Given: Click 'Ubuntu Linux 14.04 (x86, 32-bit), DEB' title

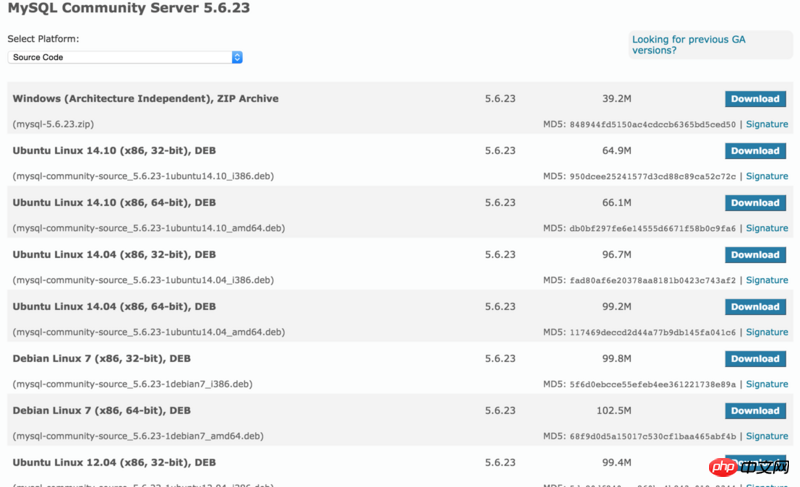Looking at the screenshot, I should coord(114,254).
